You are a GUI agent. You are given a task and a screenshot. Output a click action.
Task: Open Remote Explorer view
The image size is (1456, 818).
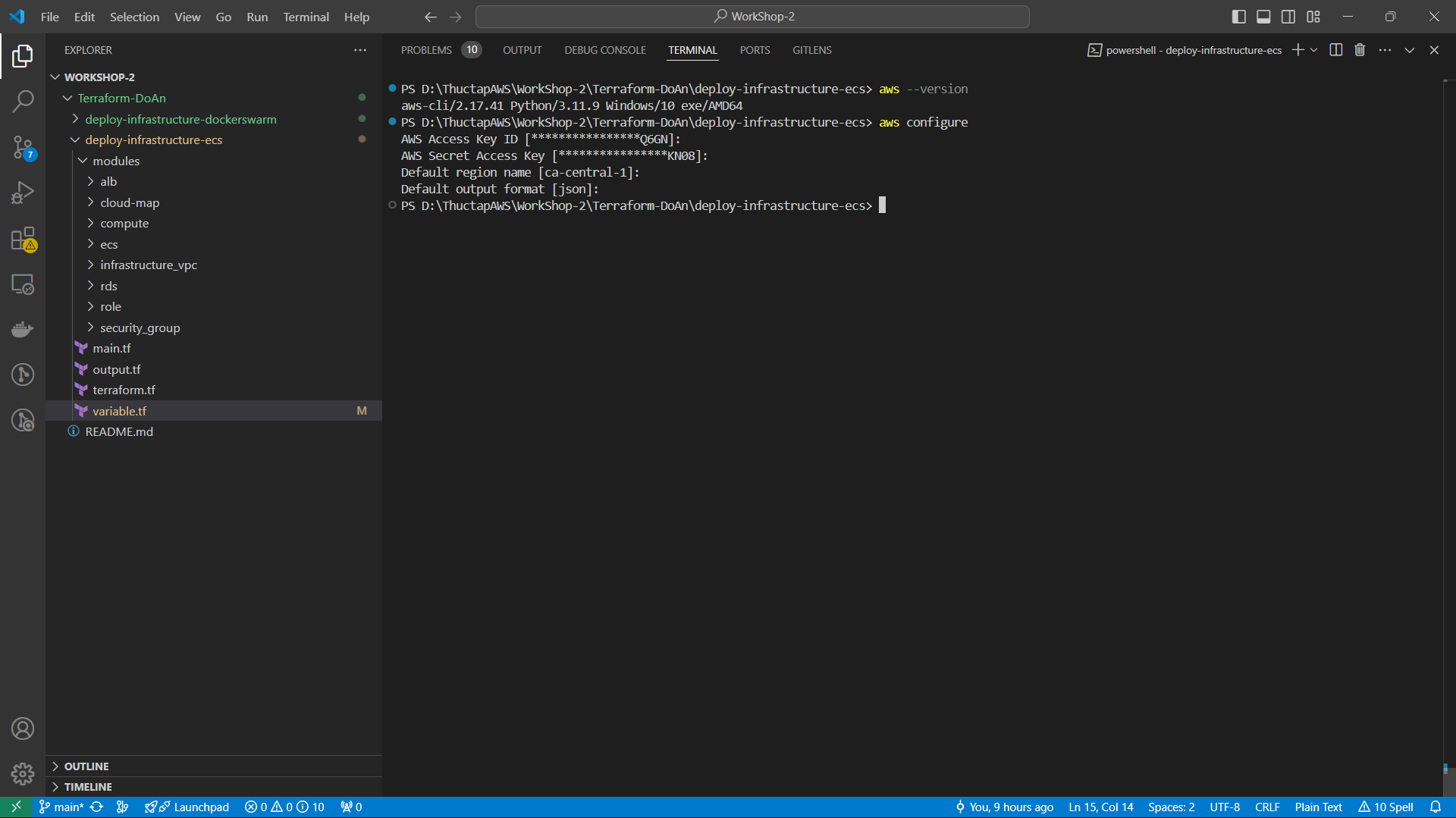(x=23, y=284)
